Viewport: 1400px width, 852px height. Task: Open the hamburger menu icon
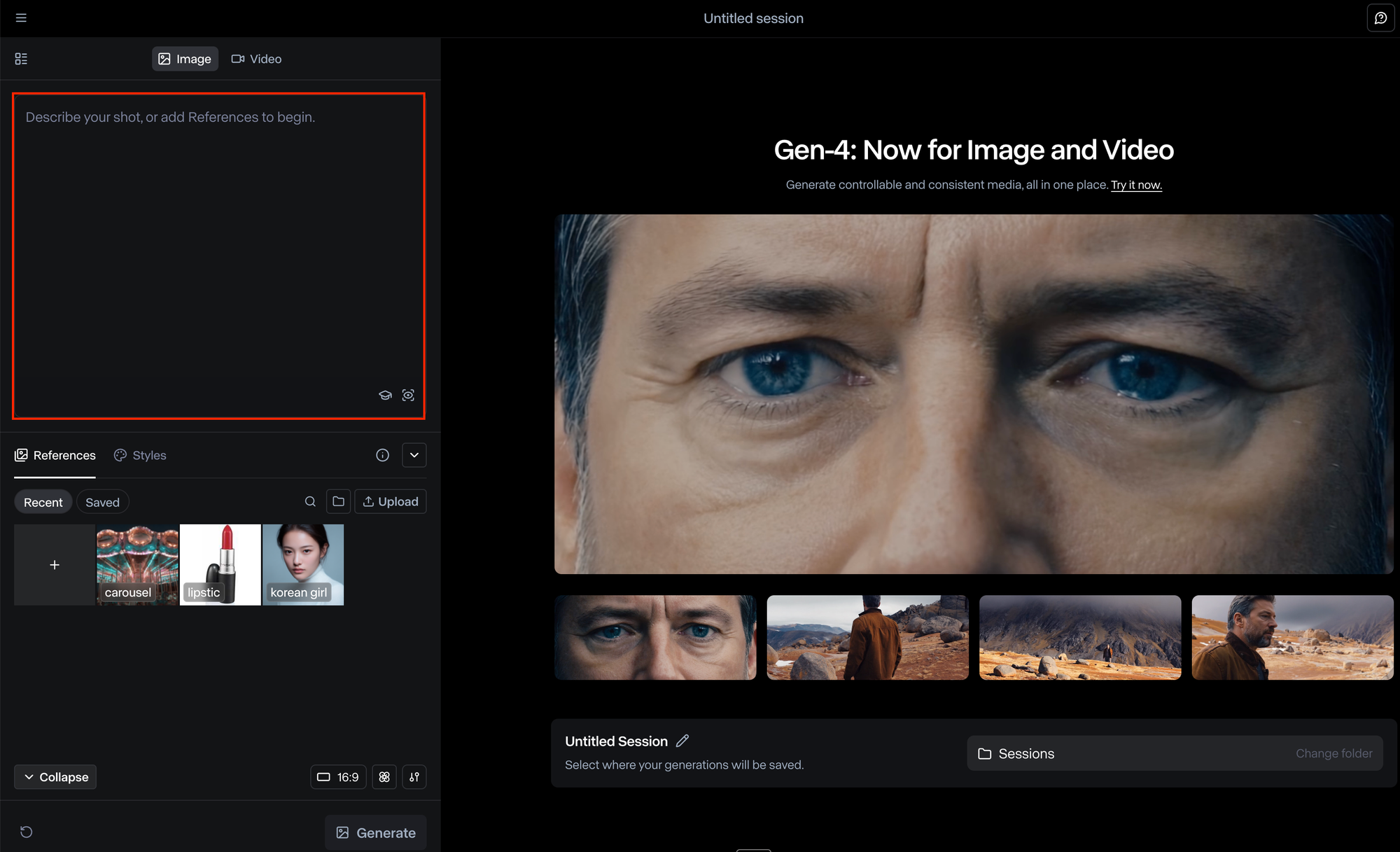click(21, 18)
